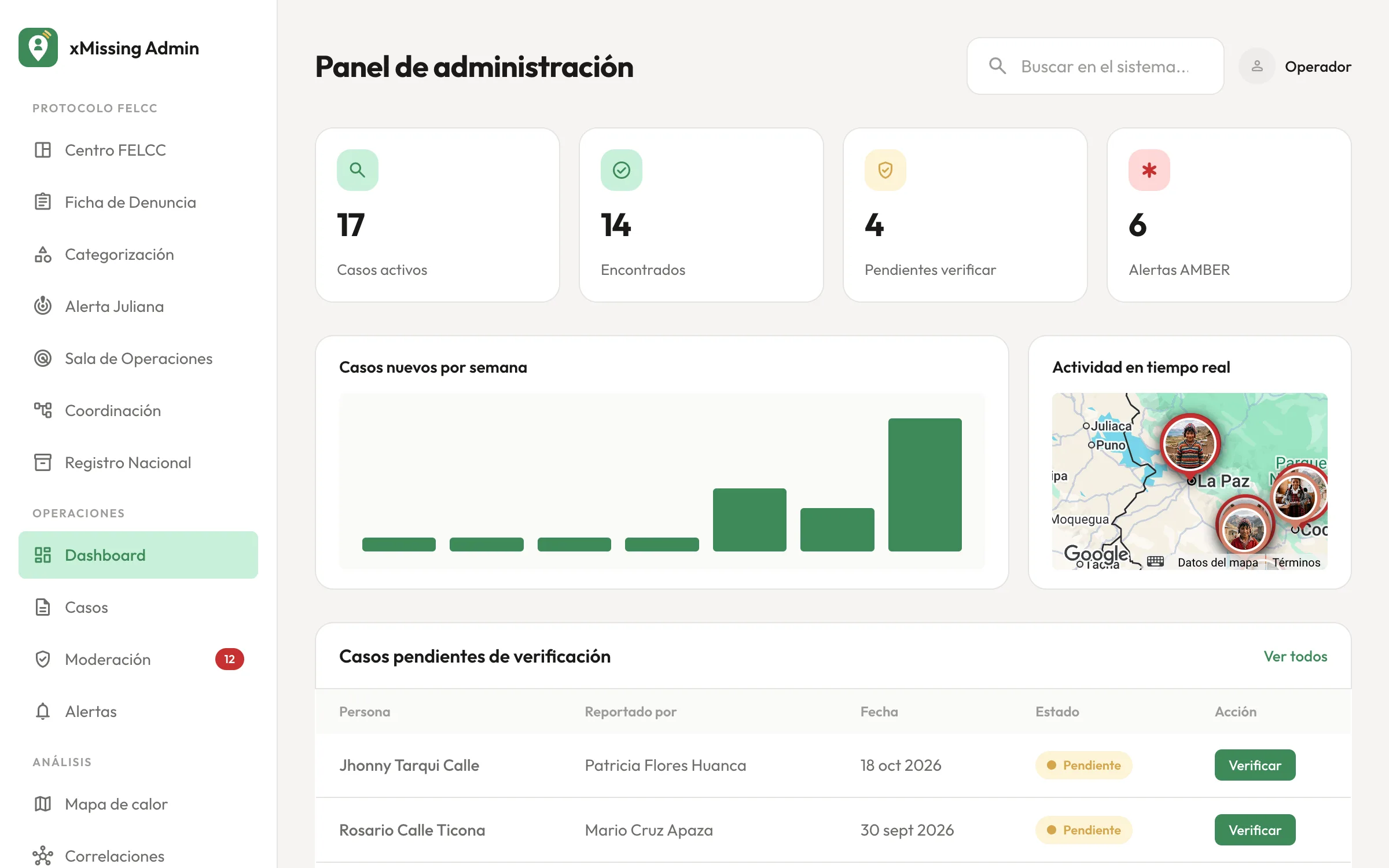Click the Estado column header
The image size is (1389, 868).
(1057, 711)
